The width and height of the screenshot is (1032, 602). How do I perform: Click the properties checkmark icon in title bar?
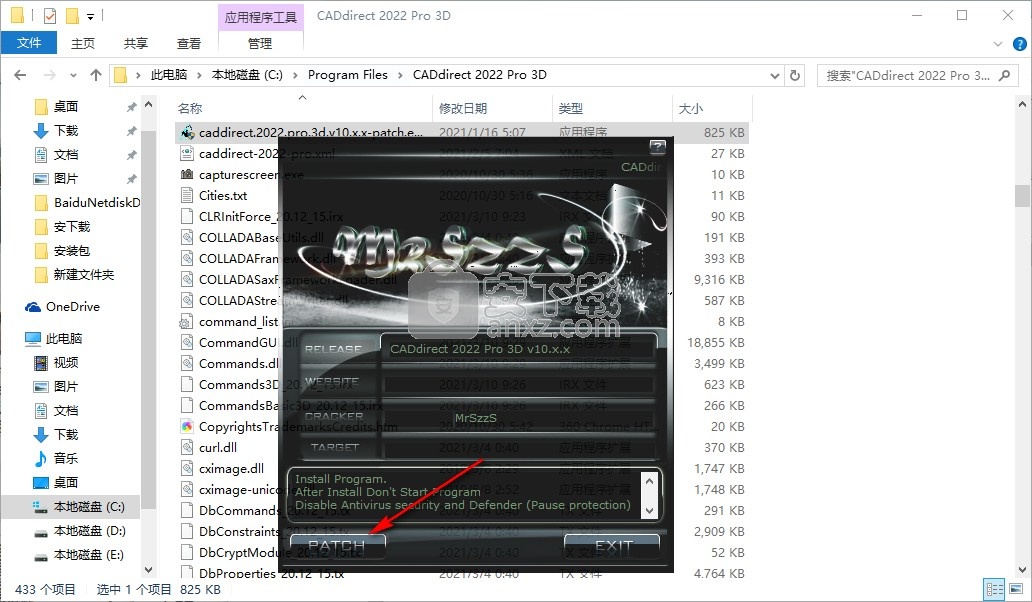pos(50,15)
